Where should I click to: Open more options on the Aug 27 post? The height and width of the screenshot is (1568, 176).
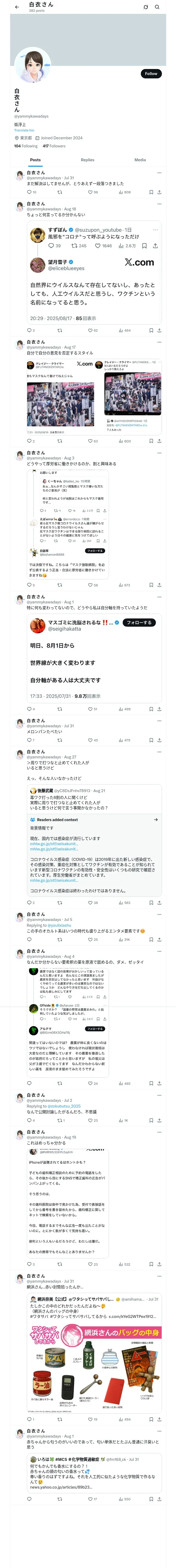coord(159,752)
